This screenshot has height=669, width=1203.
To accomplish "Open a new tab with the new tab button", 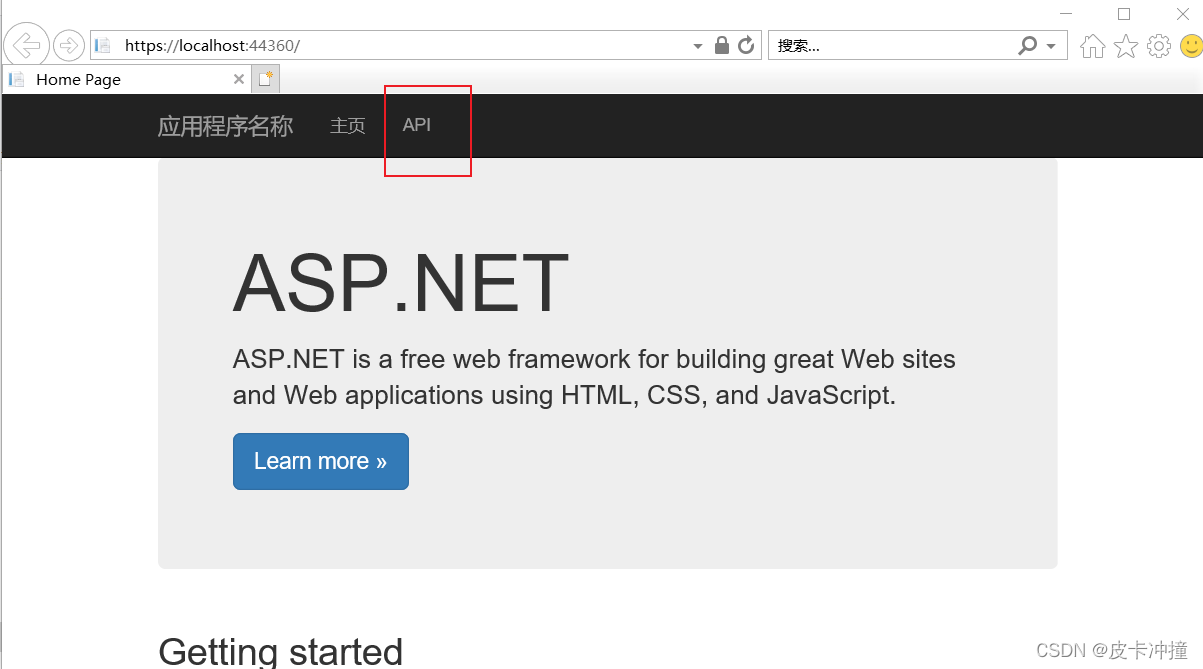I will pos(265,79).
